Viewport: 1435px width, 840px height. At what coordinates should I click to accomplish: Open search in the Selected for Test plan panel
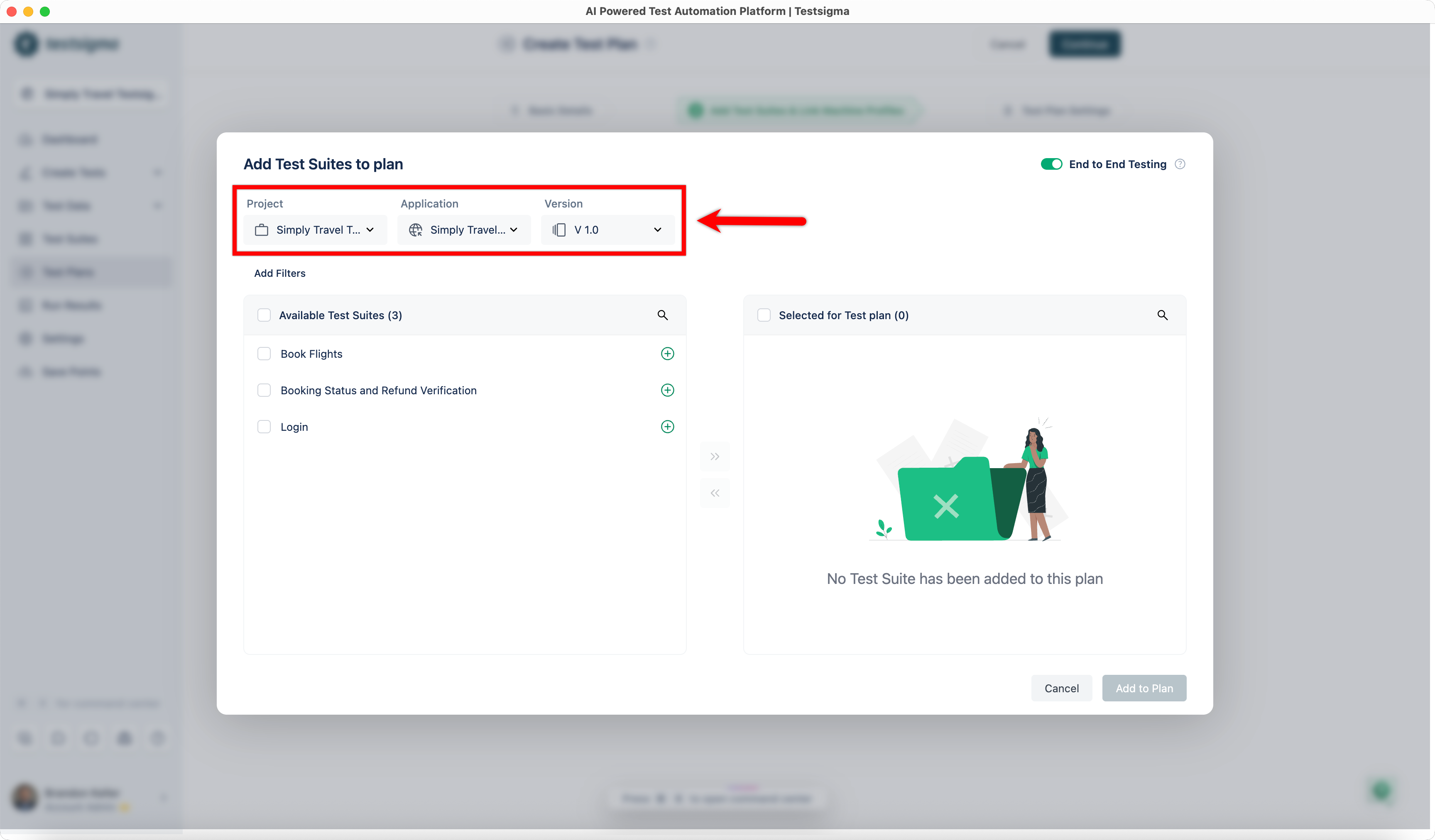point(1162,315)
